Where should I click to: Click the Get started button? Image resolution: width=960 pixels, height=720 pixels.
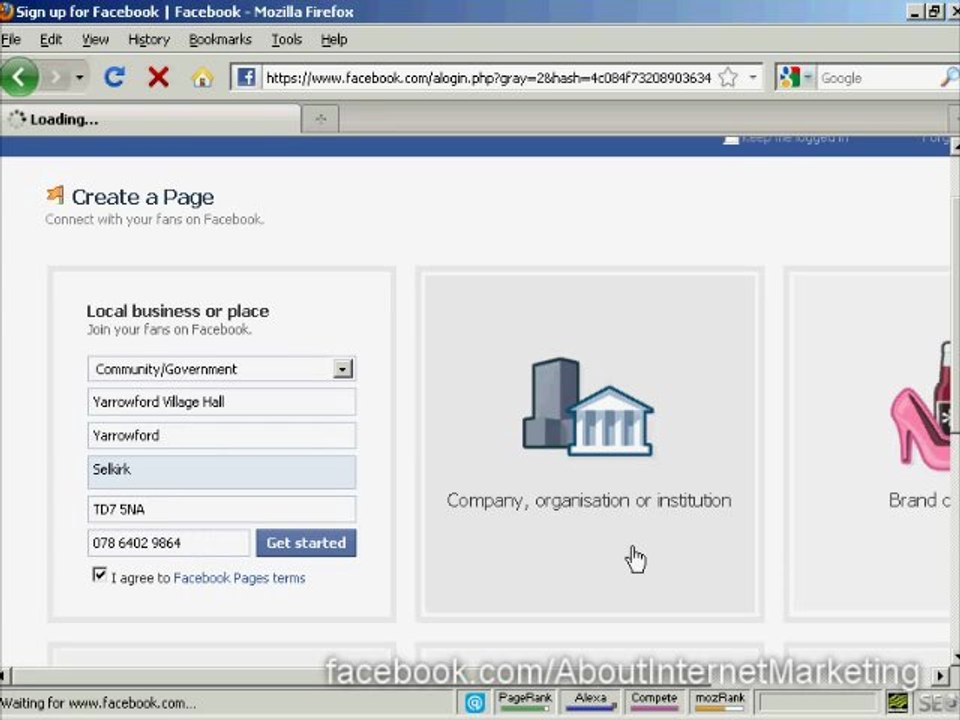pyautogui.click(x=306, y=542)
